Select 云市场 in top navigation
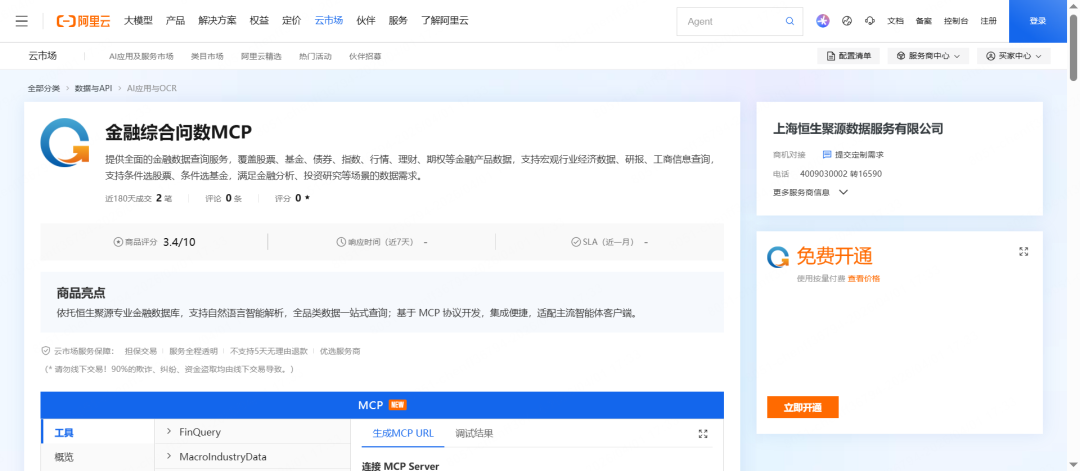The width and height of the screenshot is (1080, 471). tap(328, 21)
